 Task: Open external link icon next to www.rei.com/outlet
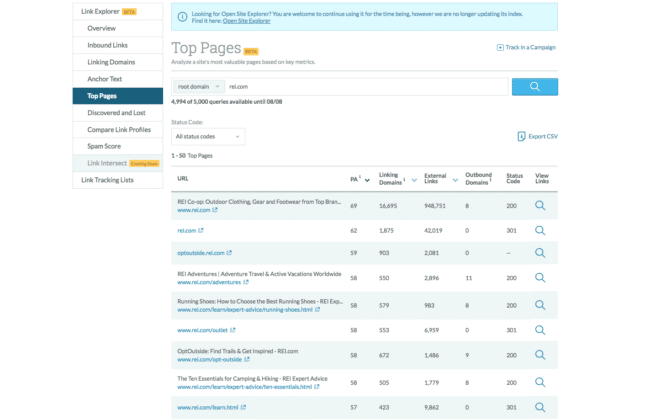[x=233, y=330]
